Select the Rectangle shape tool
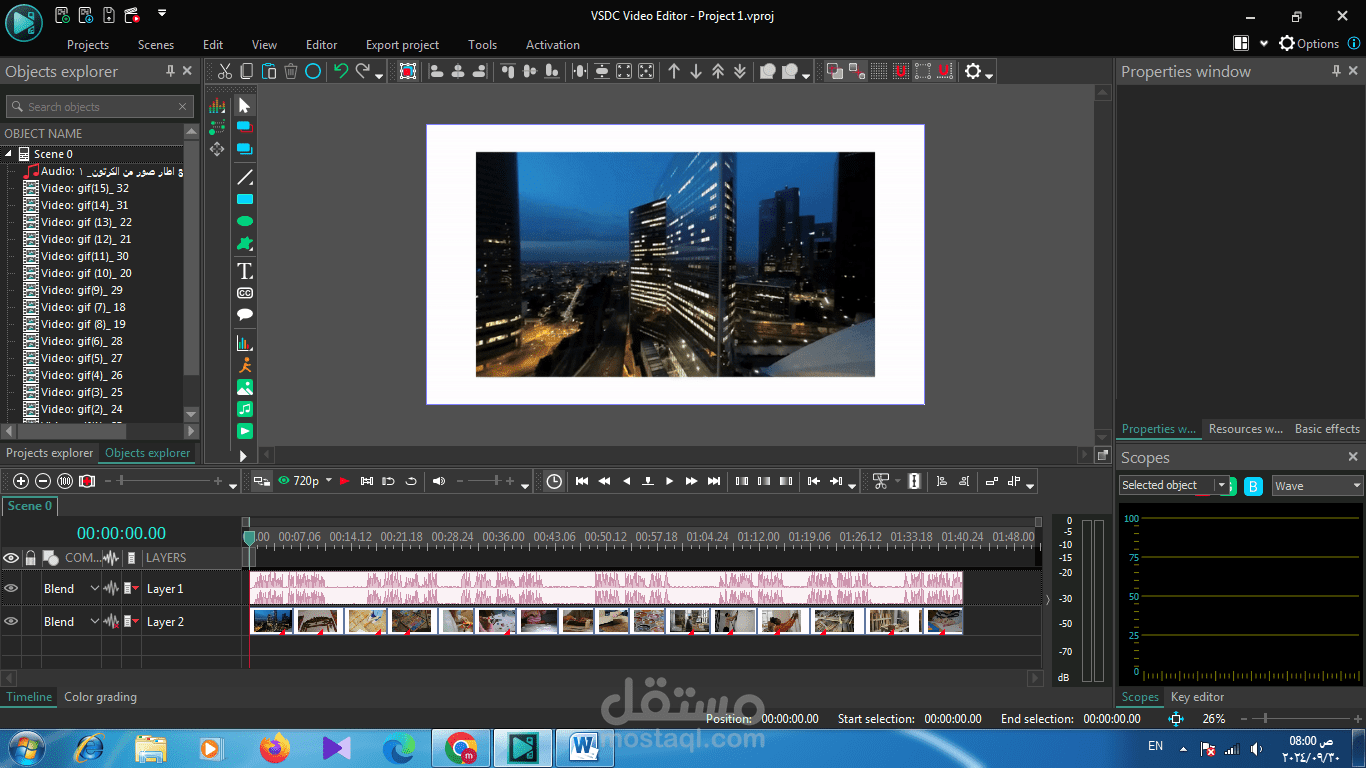This screenshot has width=1366, height=768. (x=245, y=200)
